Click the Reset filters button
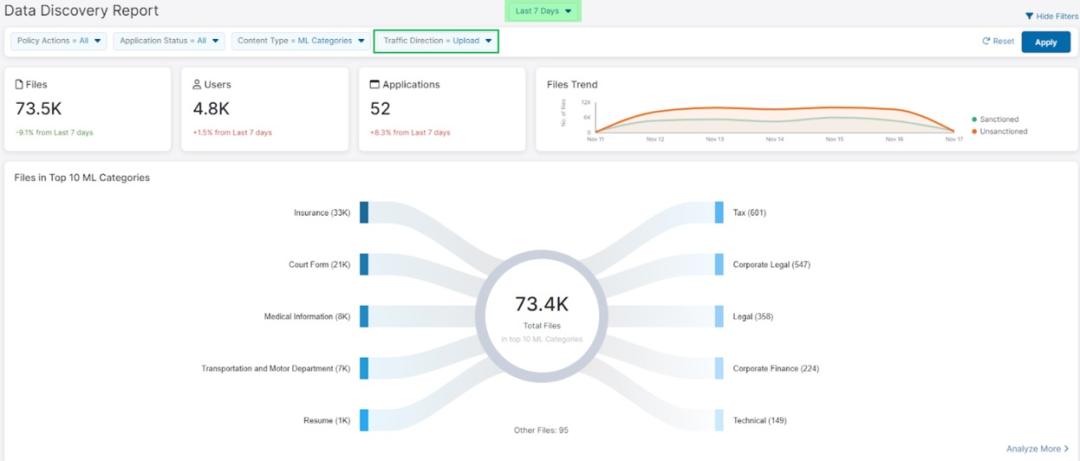The width and height of the screenshot is (1080, 461). [x=998, y=41]
